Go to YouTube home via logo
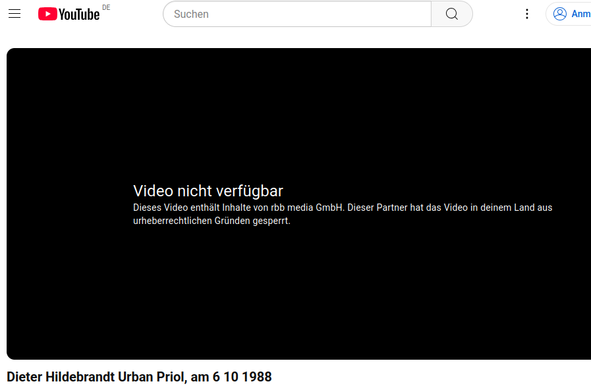The height and width of the screenshot is (390, 591). pos(69,14)
